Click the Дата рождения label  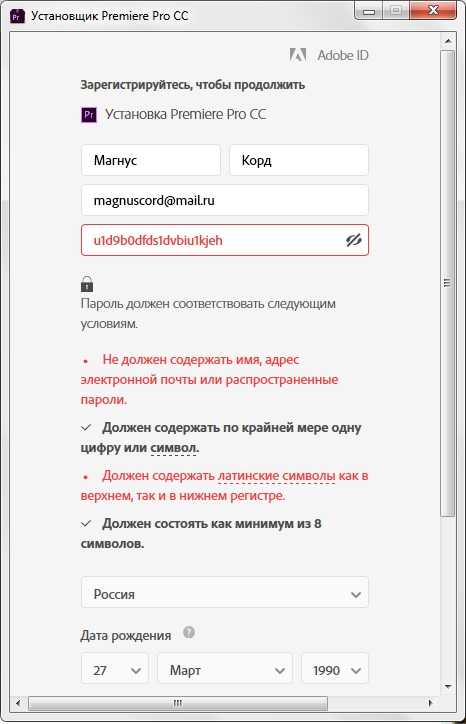[x=126, y=636]
